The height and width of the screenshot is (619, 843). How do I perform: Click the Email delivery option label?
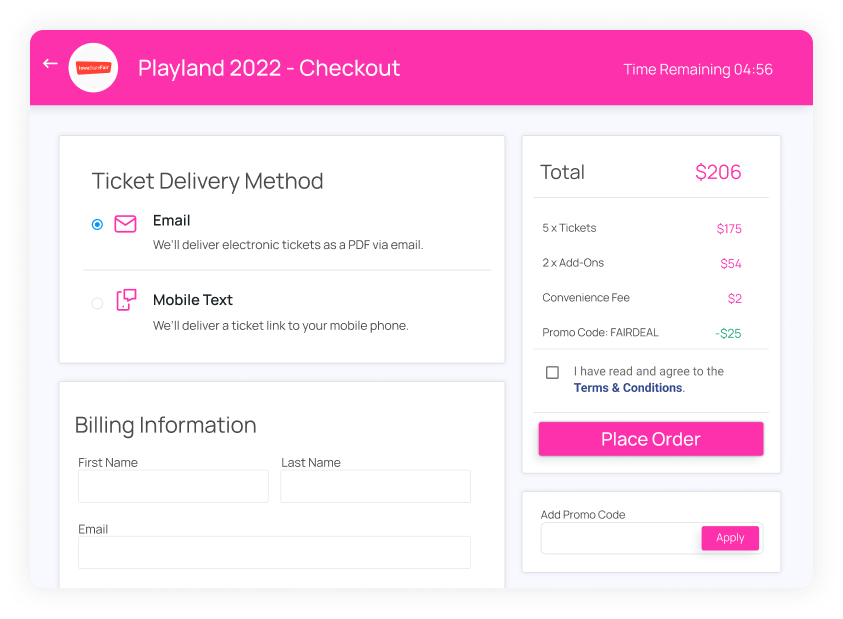172,220
